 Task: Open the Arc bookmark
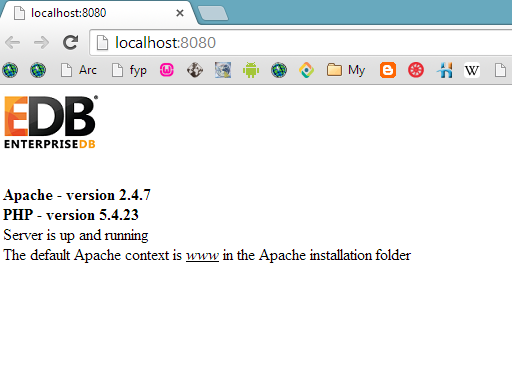pyautogui.click(x=79, y=70)
